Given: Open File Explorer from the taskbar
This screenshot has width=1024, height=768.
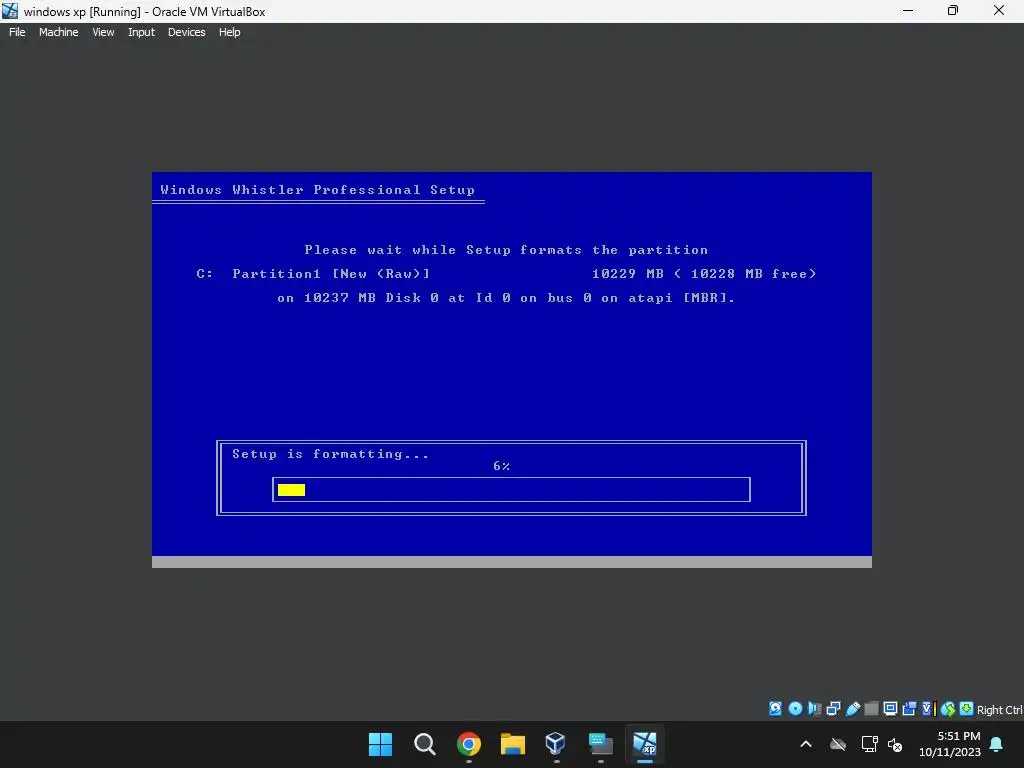Looking at the screenshot, I should click(x=513, y=744).
